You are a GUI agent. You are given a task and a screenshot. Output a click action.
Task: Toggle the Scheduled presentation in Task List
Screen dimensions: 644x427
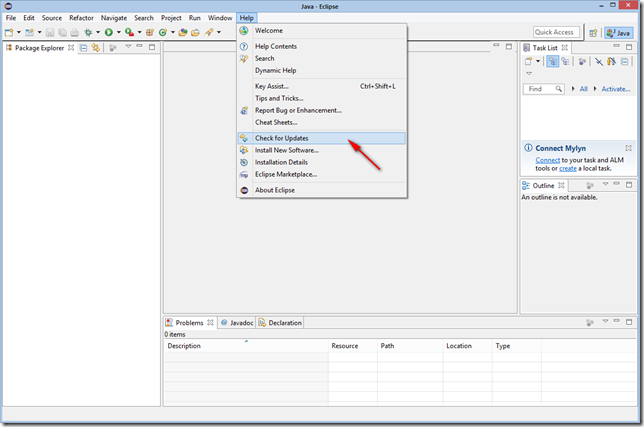(x=566, y=62)
